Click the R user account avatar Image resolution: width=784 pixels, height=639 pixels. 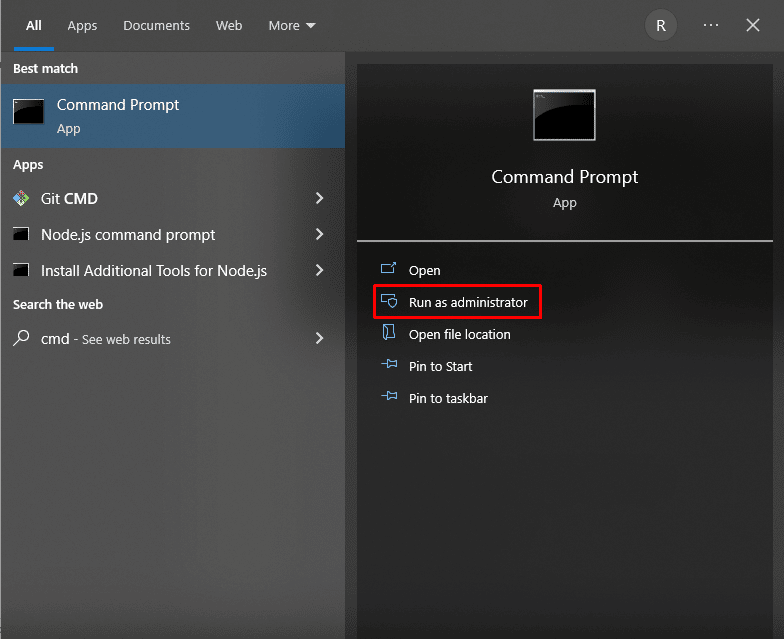660,26
